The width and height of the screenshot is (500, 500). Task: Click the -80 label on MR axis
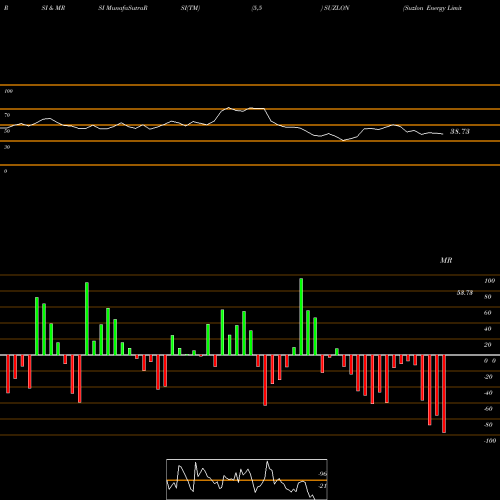488,425
